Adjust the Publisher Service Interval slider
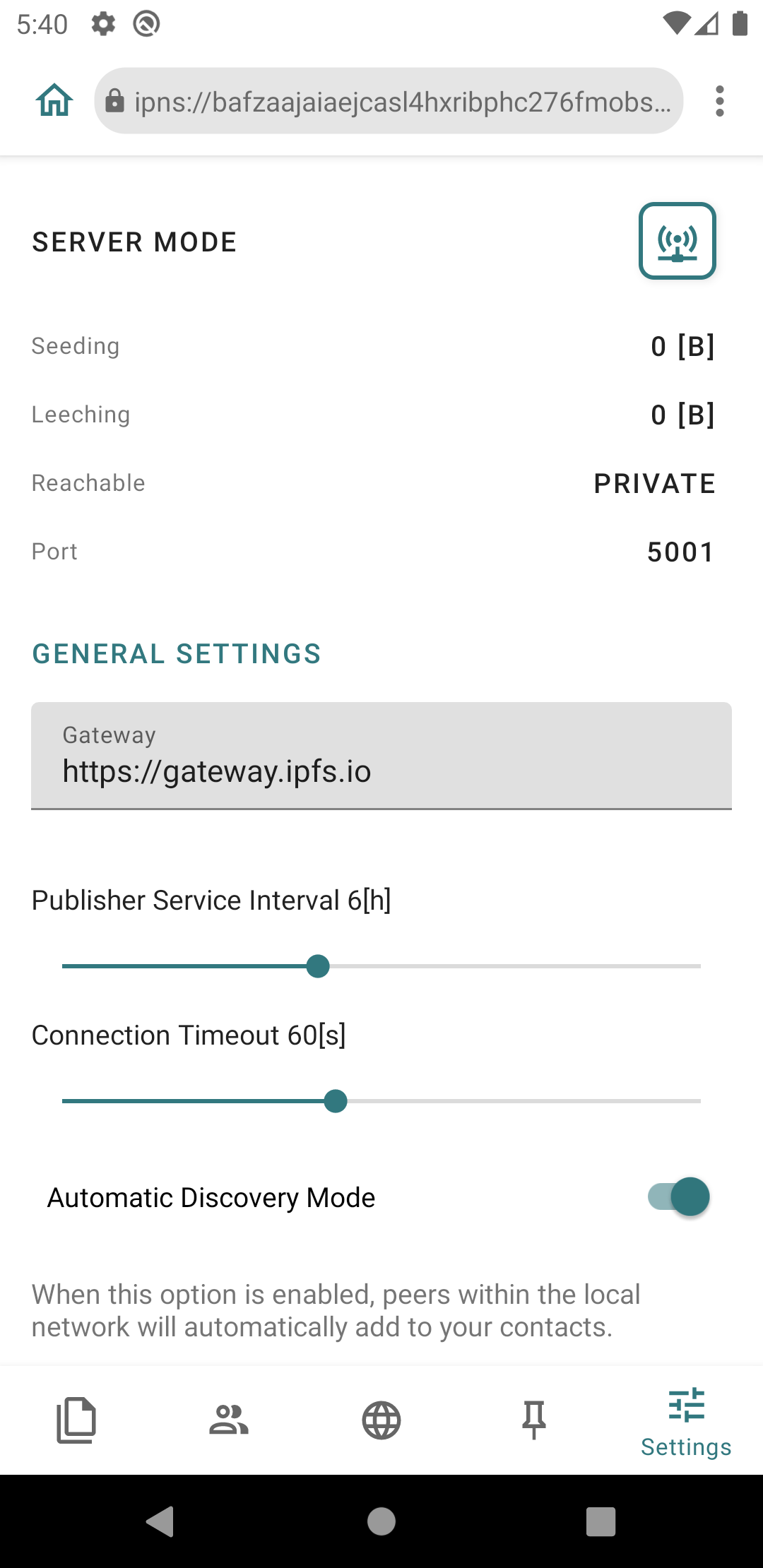 point(319,966)
